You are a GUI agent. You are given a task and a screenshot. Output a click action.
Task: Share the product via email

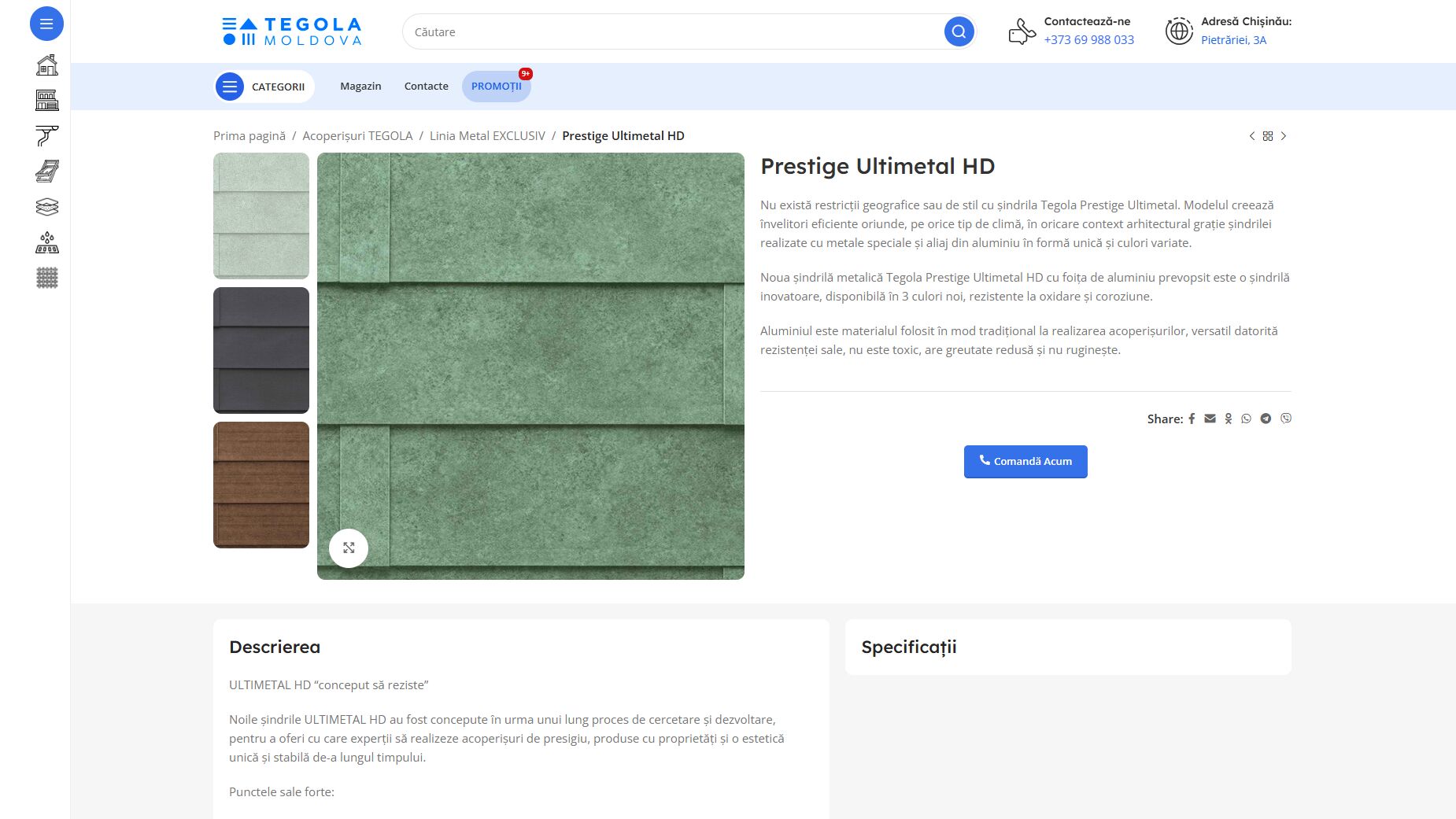tap(1210, 419)
